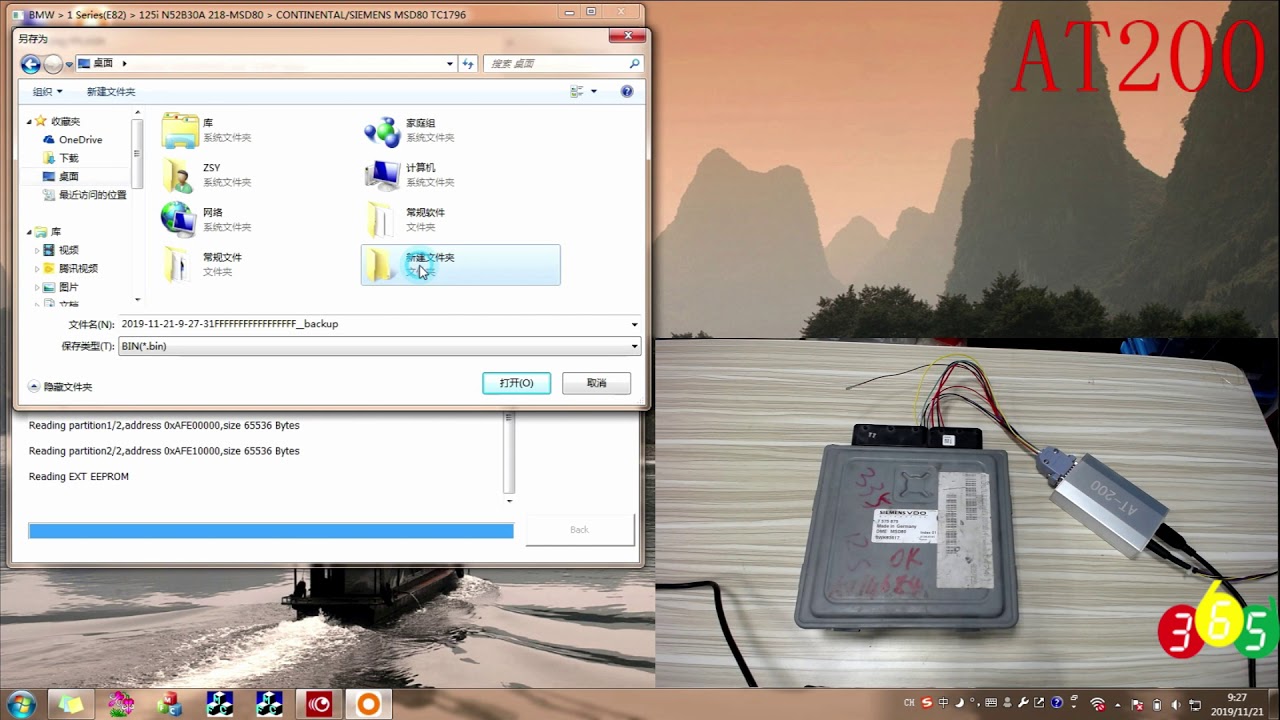1280x720 pixels.
Task: Open the clock showing 9:27 2019/11/21
Action: (x=1237, y=704)
